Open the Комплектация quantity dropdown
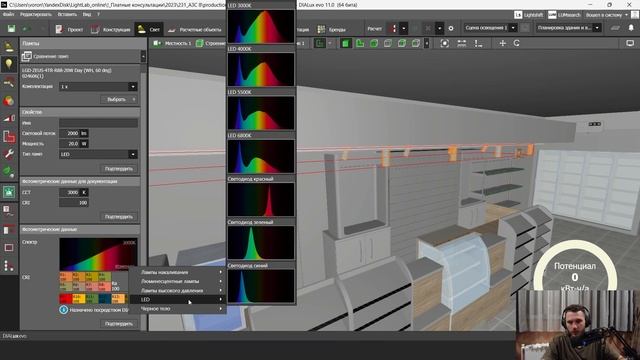 pyautogui.click(x=98, y=87)
